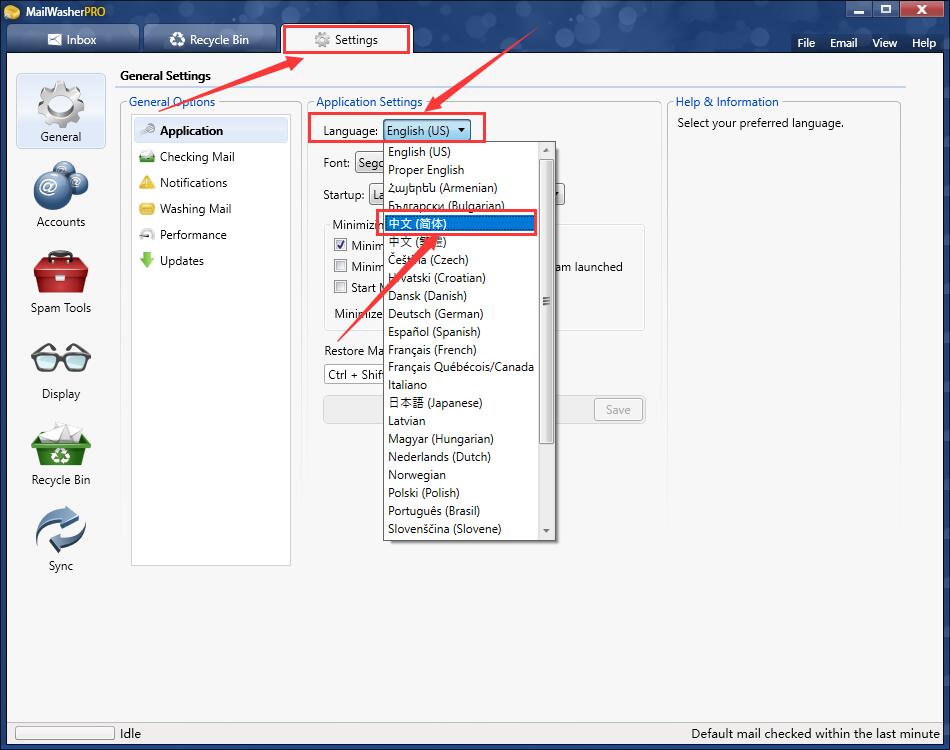The height and width of the screenshot is (750, 950).
Task: Choose 中文 (简体) language option
Action: click(x=461, y=224)
